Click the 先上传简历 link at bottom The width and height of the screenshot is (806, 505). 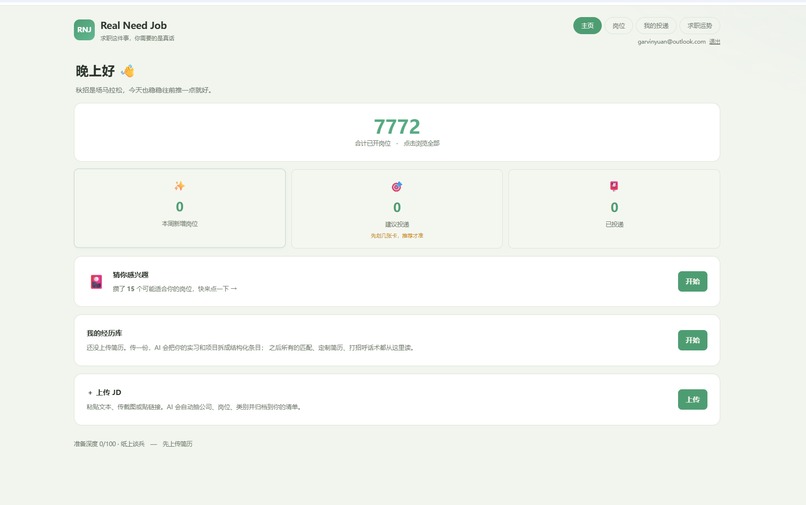point(177,444)
